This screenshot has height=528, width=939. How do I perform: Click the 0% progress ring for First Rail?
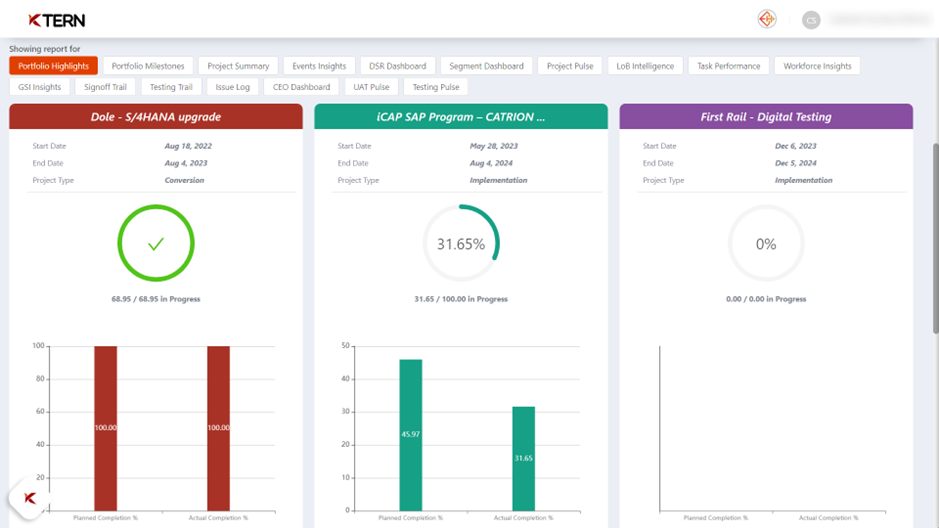pos(766,244)
